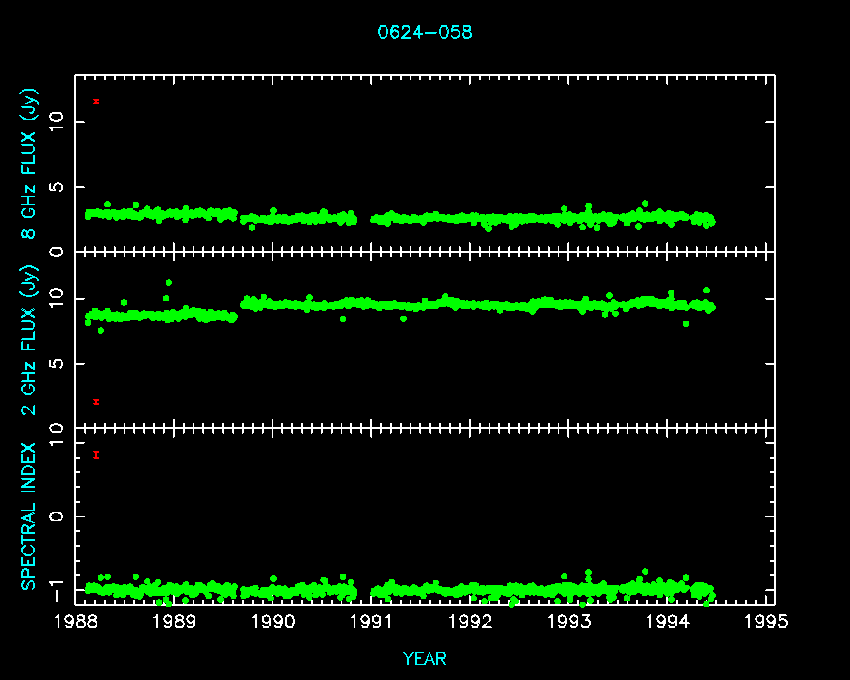
Task: Click the 5 tick label on 8 GHz axis
Action: coord(58,187)
